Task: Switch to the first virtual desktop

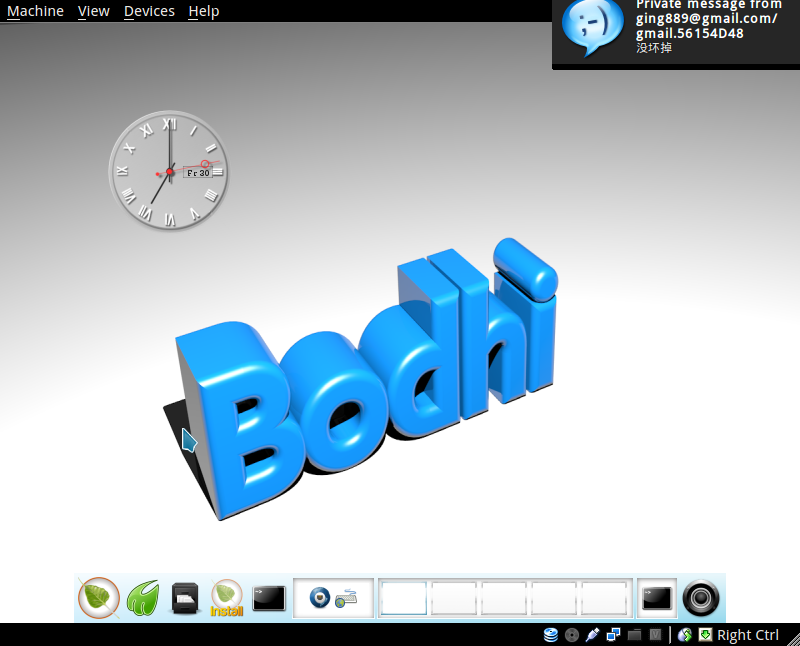Action: (404, 598)
